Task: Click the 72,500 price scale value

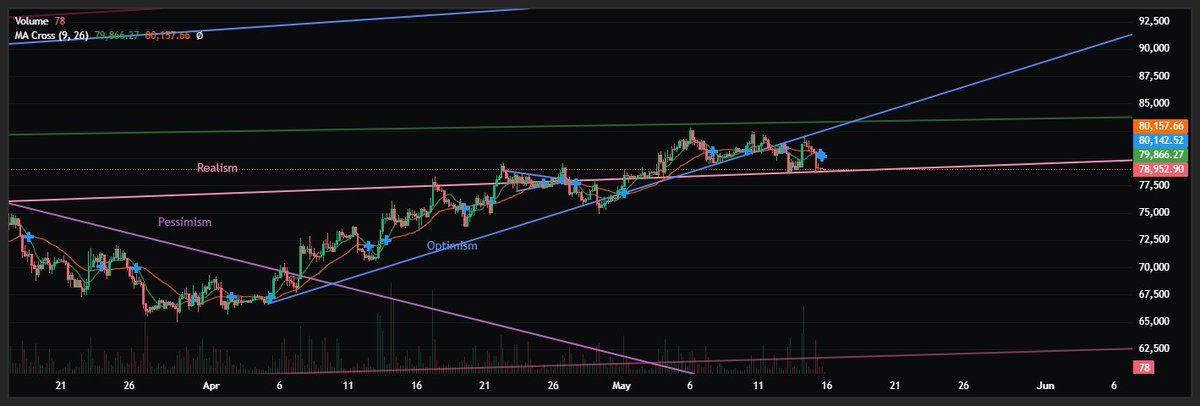Action: pos(1155,240)
